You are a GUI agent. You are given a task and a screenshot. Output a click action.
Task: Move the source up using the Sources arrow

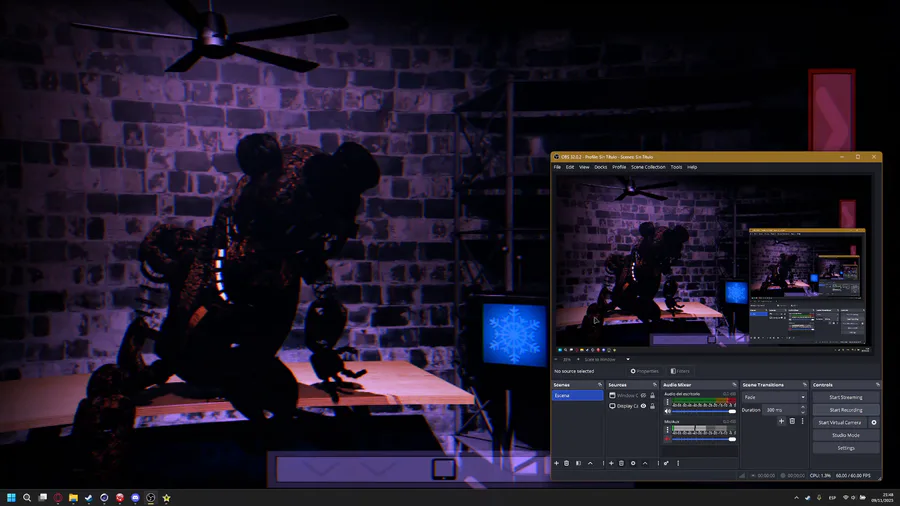tap(645, 463)
